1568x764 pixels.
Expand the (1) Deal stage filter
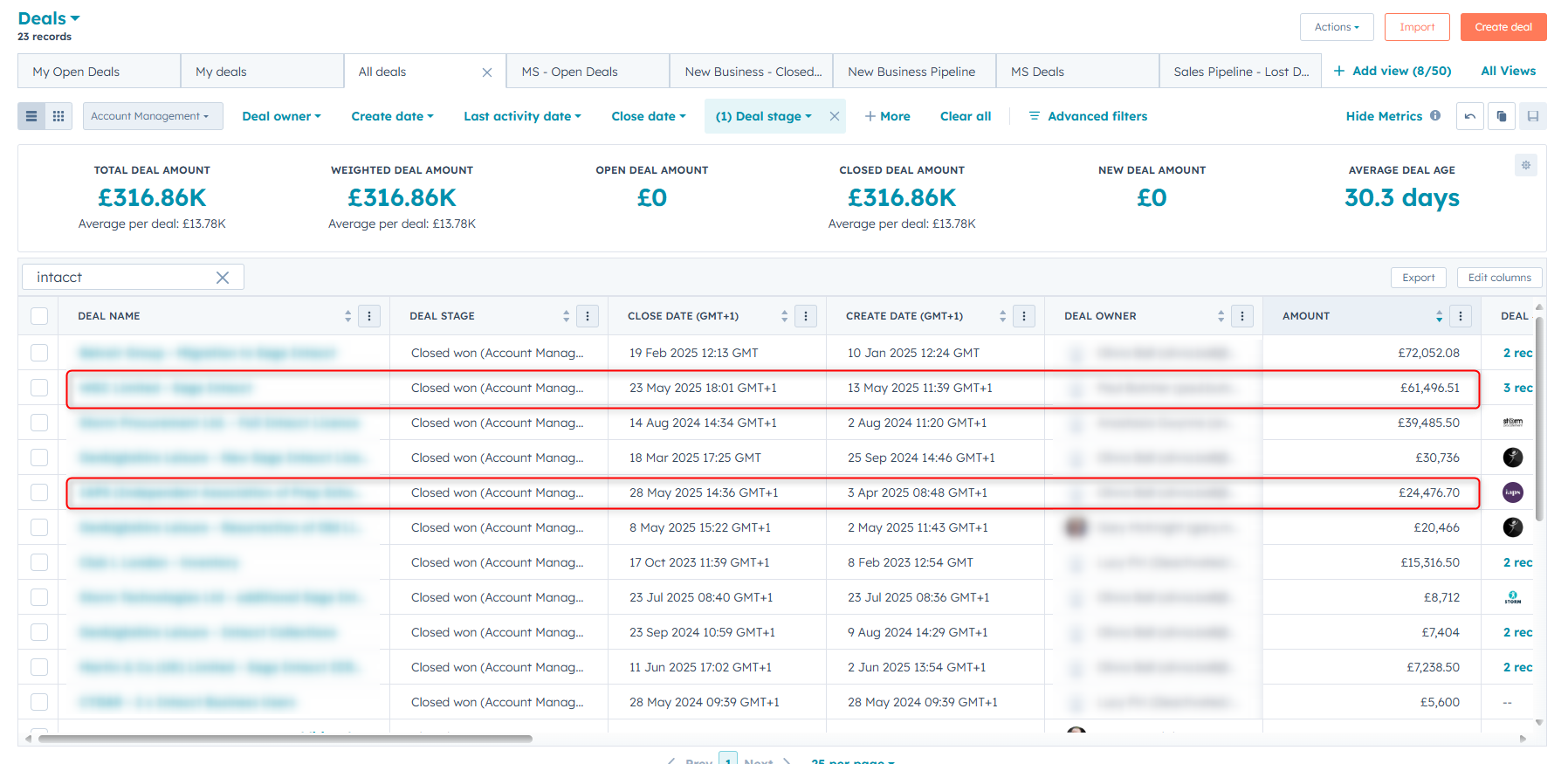[764, 116]
